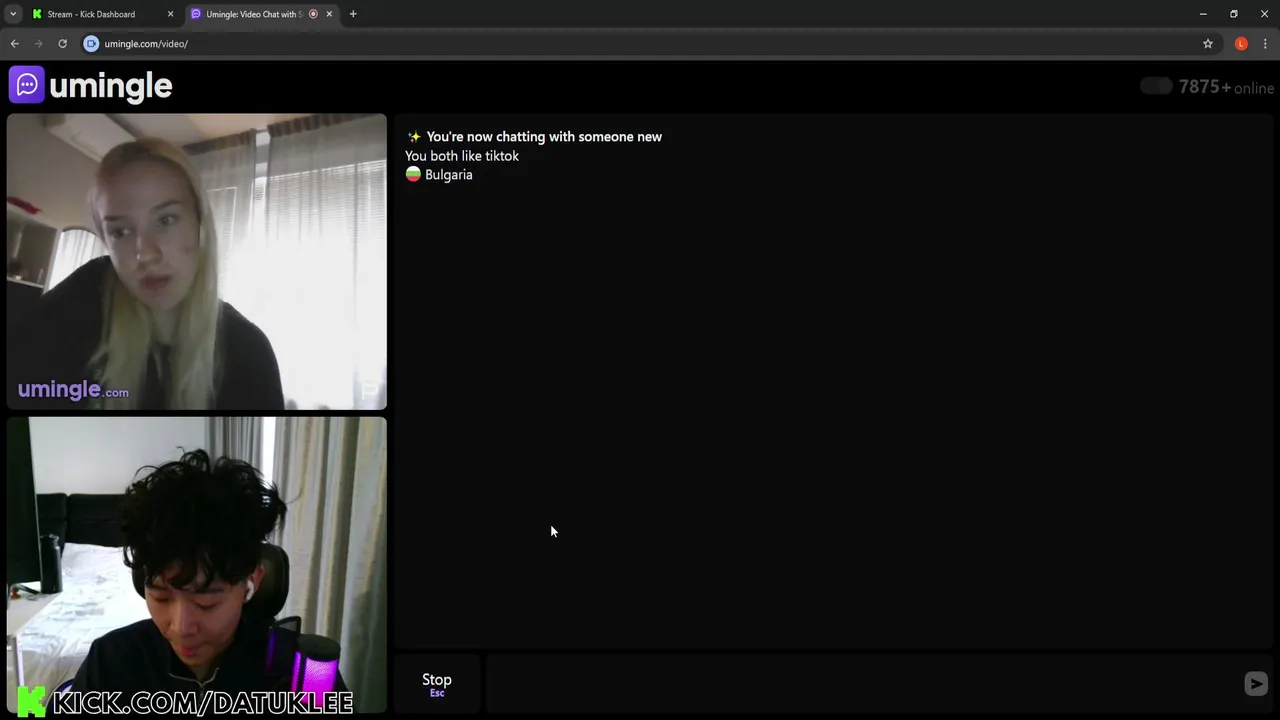Close the Stream - Kick Dashboard tab
Screen dimensions: 1280x720
[170, 14]
